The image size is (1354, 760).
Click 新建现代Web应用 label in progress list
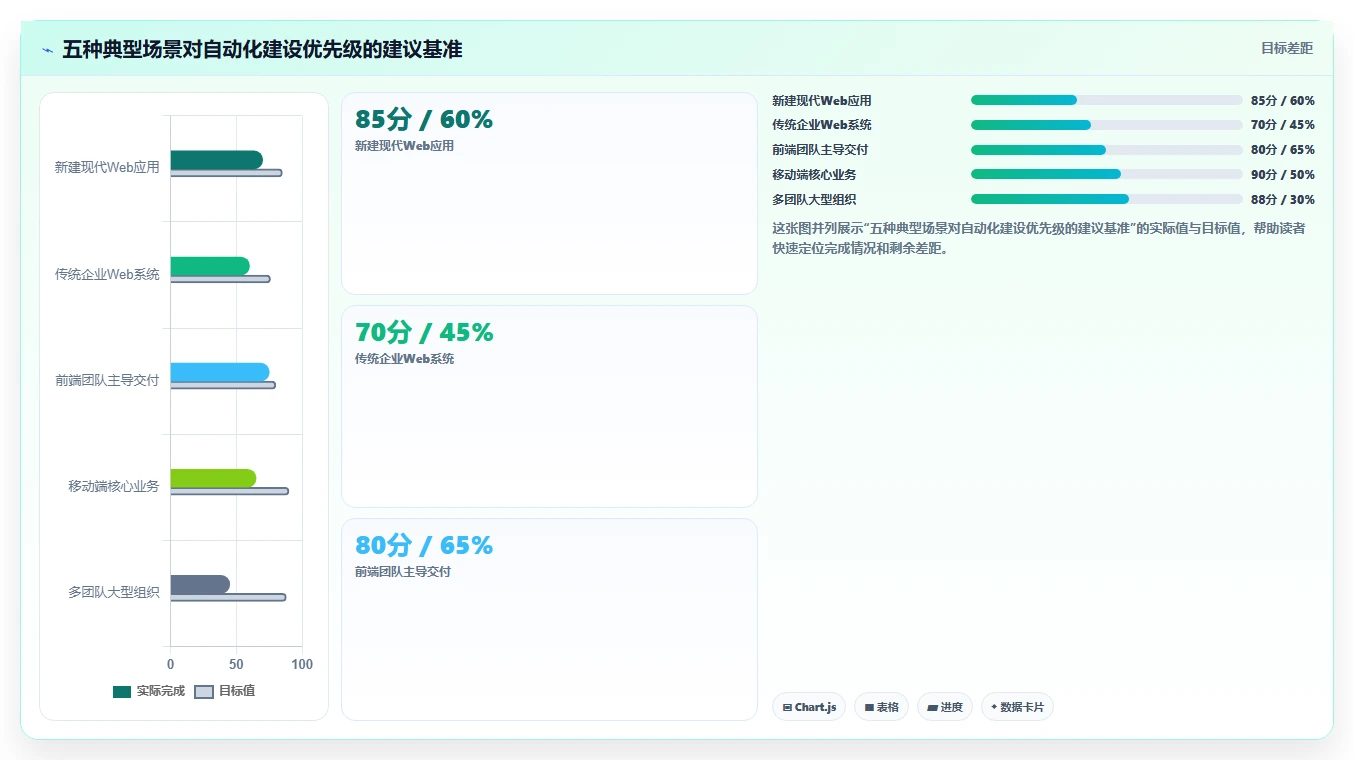coord(822,100)
